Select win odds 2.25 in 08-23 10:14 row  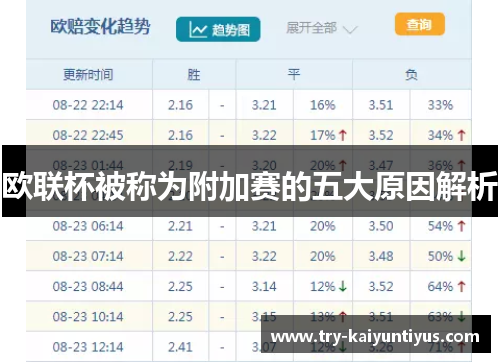(x=180, y=317)
